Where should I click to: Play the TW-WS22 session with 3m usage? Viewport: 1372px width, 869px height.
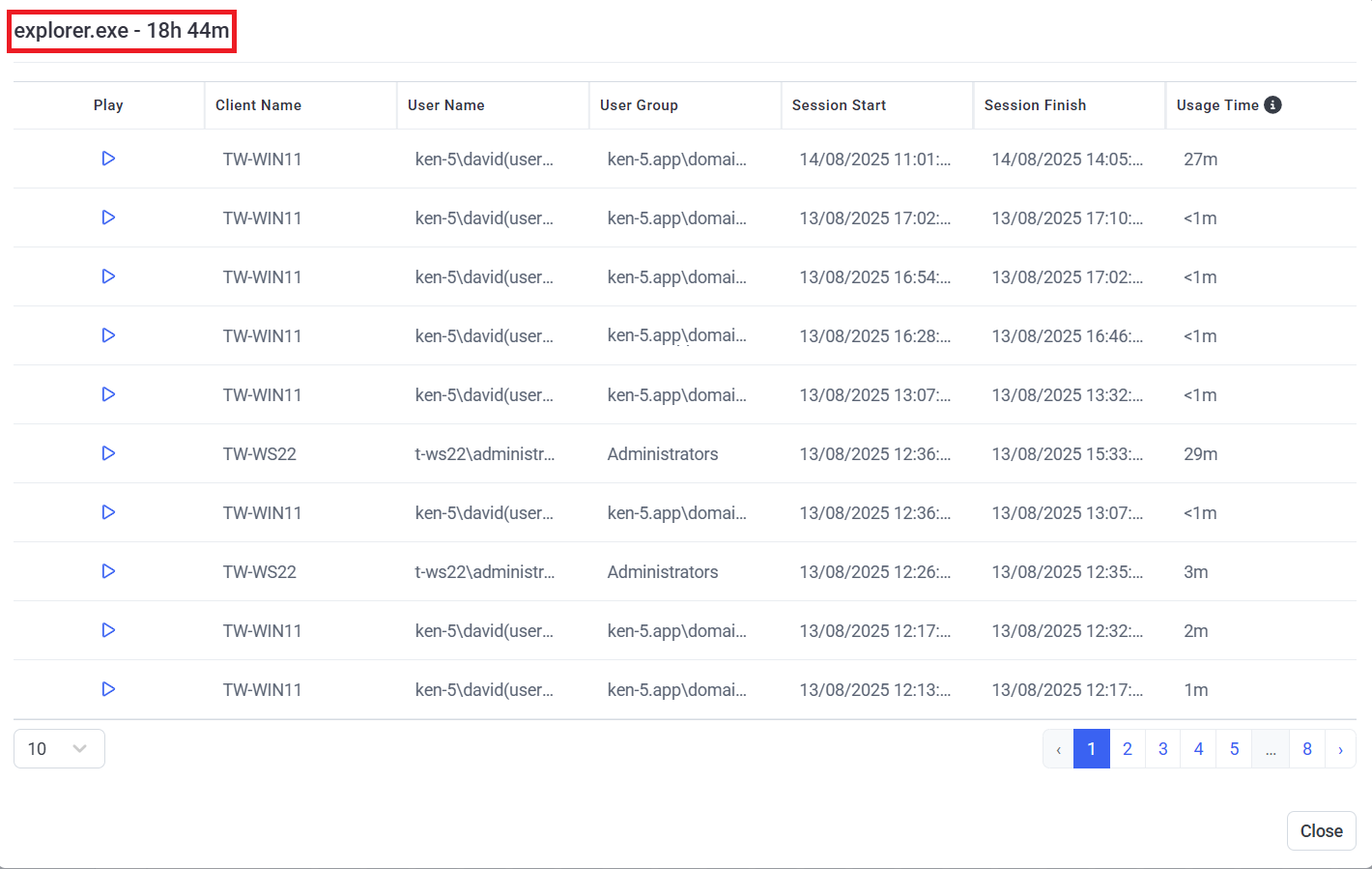click(x=108, y=571)
